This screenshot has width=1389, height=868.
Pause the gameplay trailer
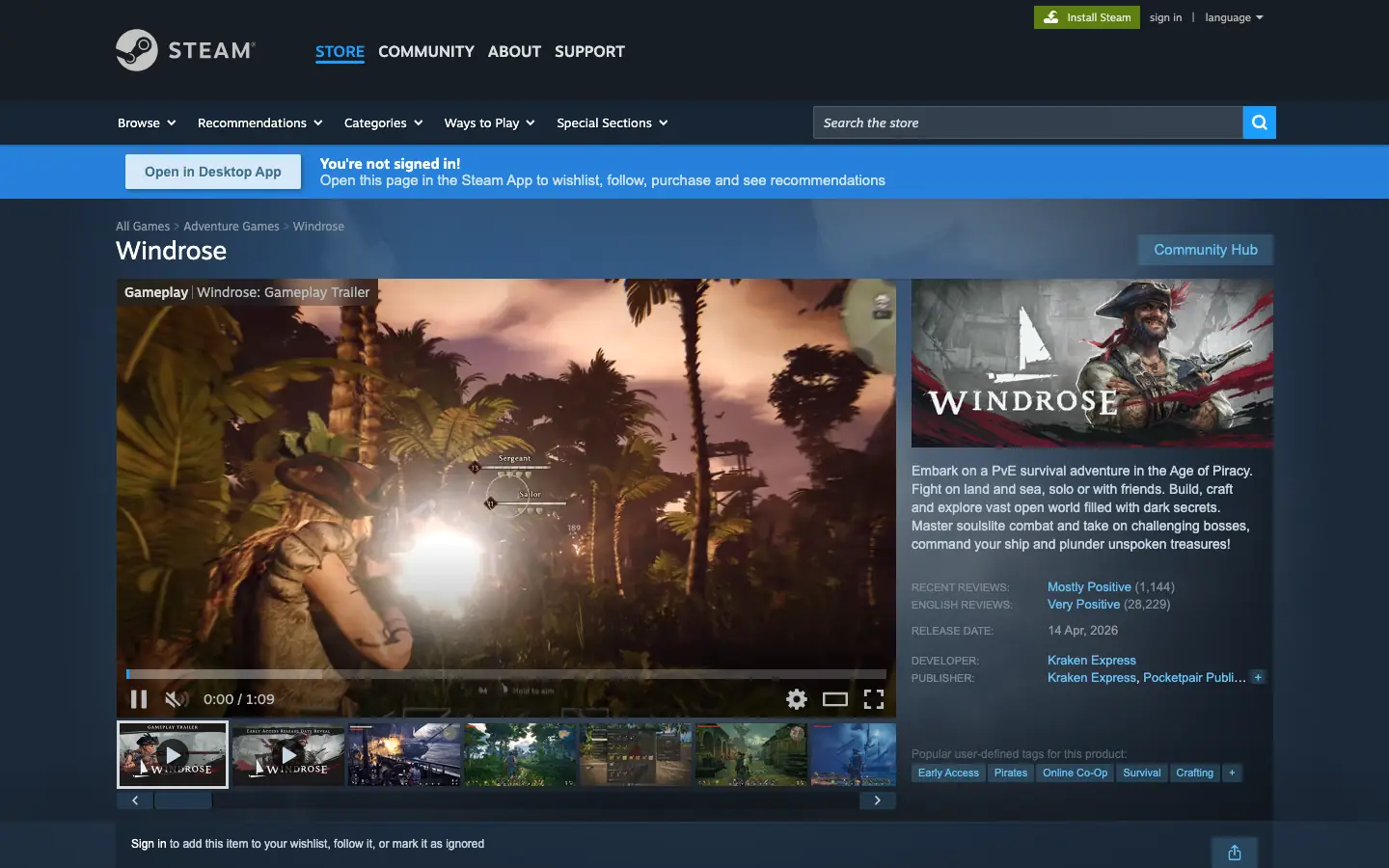[139, 699]
